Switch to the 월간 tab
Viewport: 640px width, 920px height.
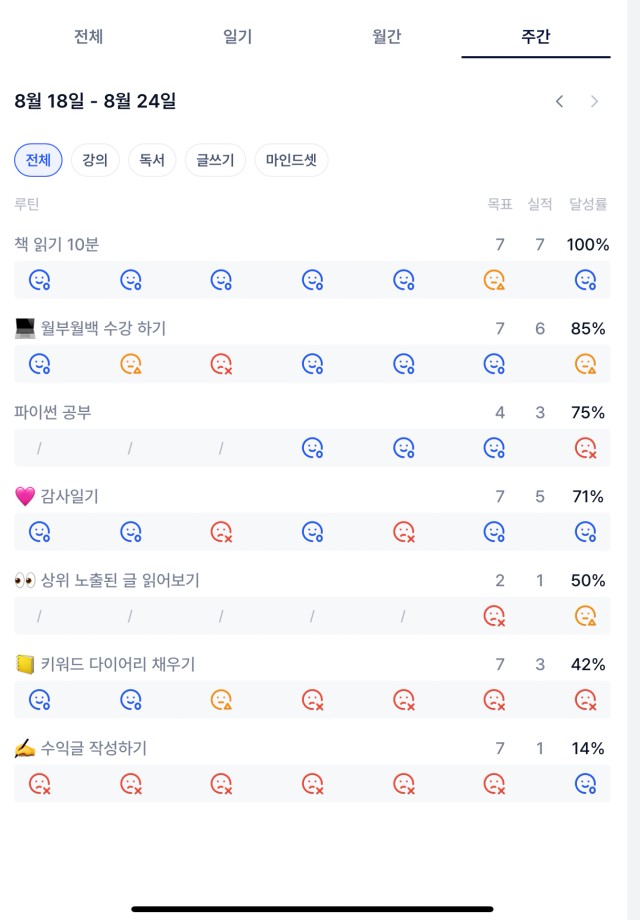pos(387,36)
